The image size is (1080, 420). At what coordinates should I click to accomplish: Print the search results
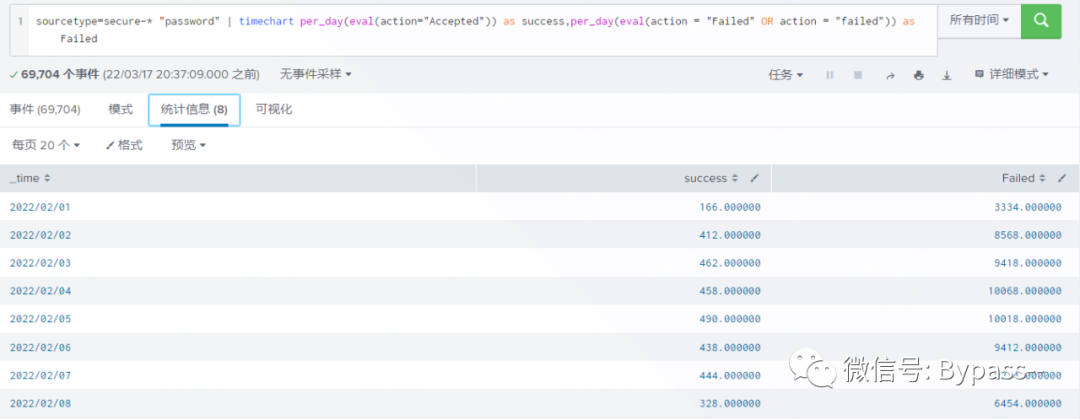[x=918, y=75]
